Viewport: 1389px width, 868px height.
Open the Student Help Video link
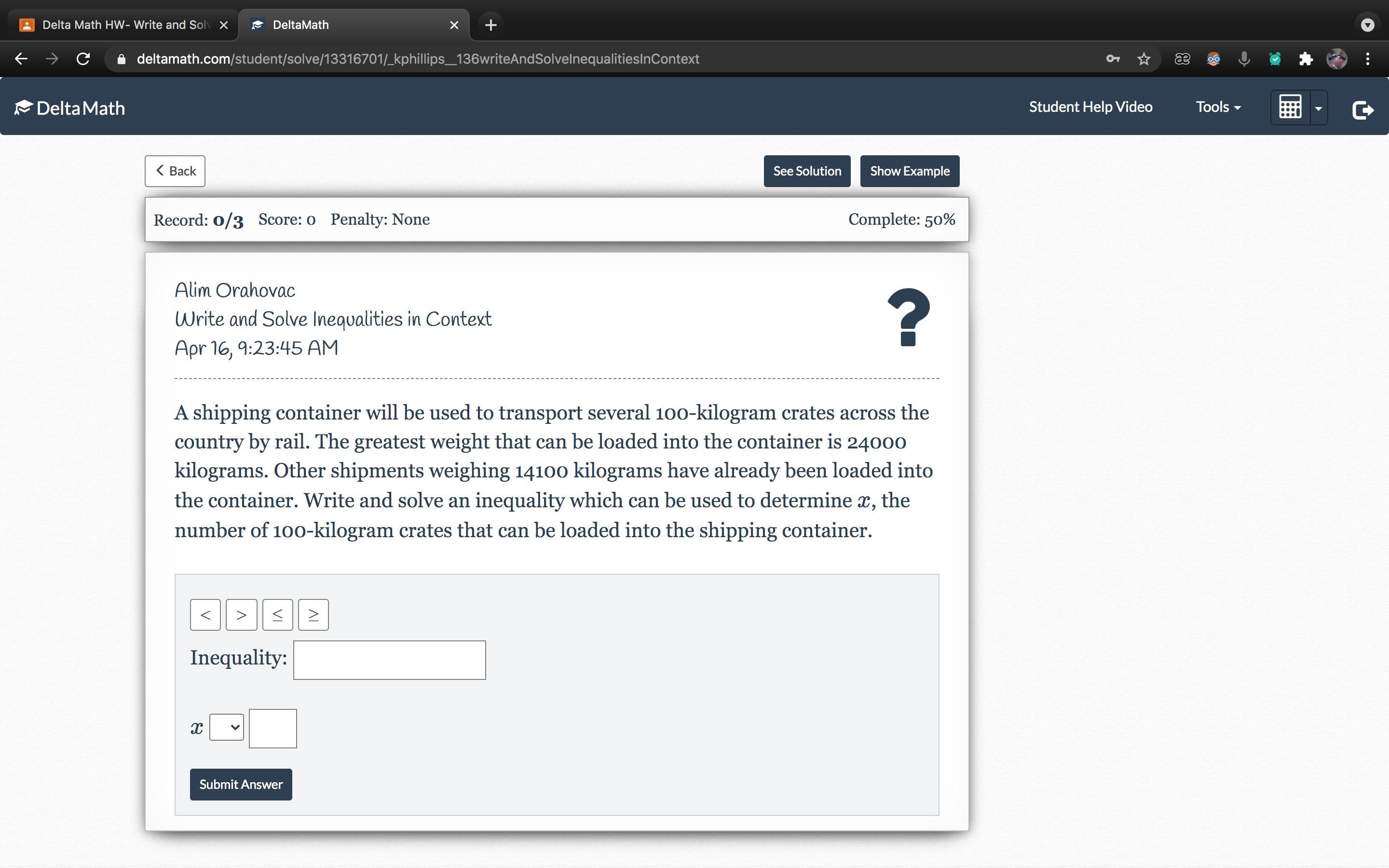tap(1090, 107)
